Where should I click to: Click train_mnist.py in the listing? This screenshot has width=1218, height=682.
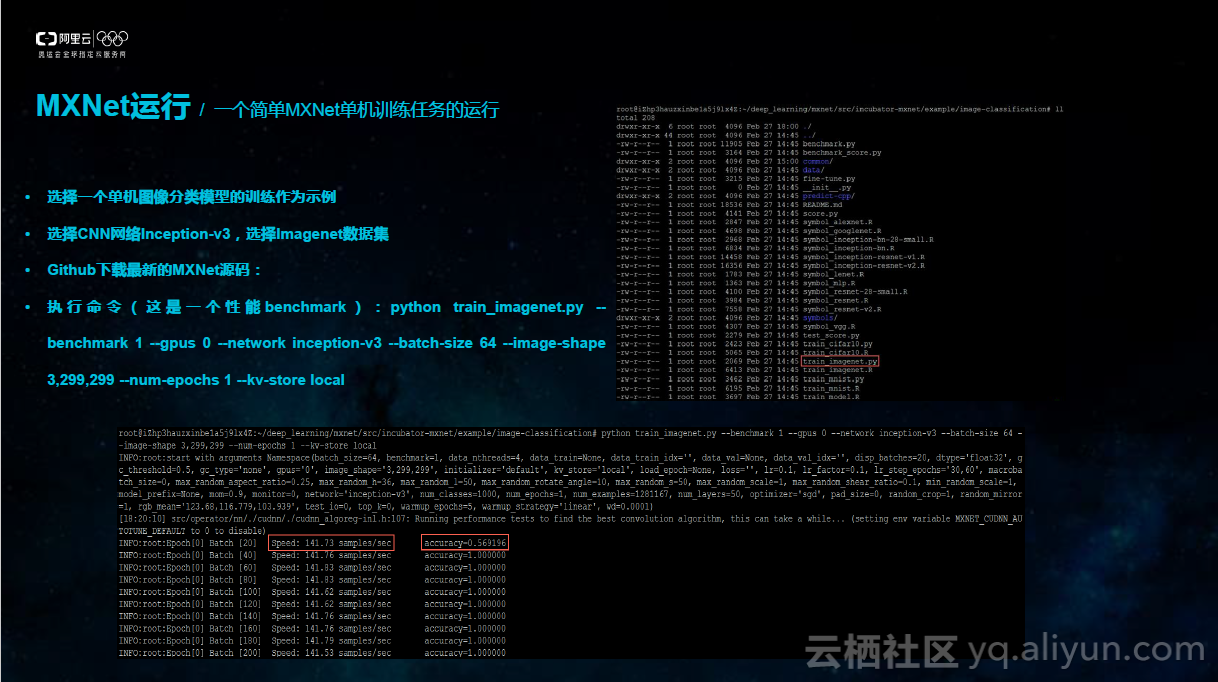[833, 379]
